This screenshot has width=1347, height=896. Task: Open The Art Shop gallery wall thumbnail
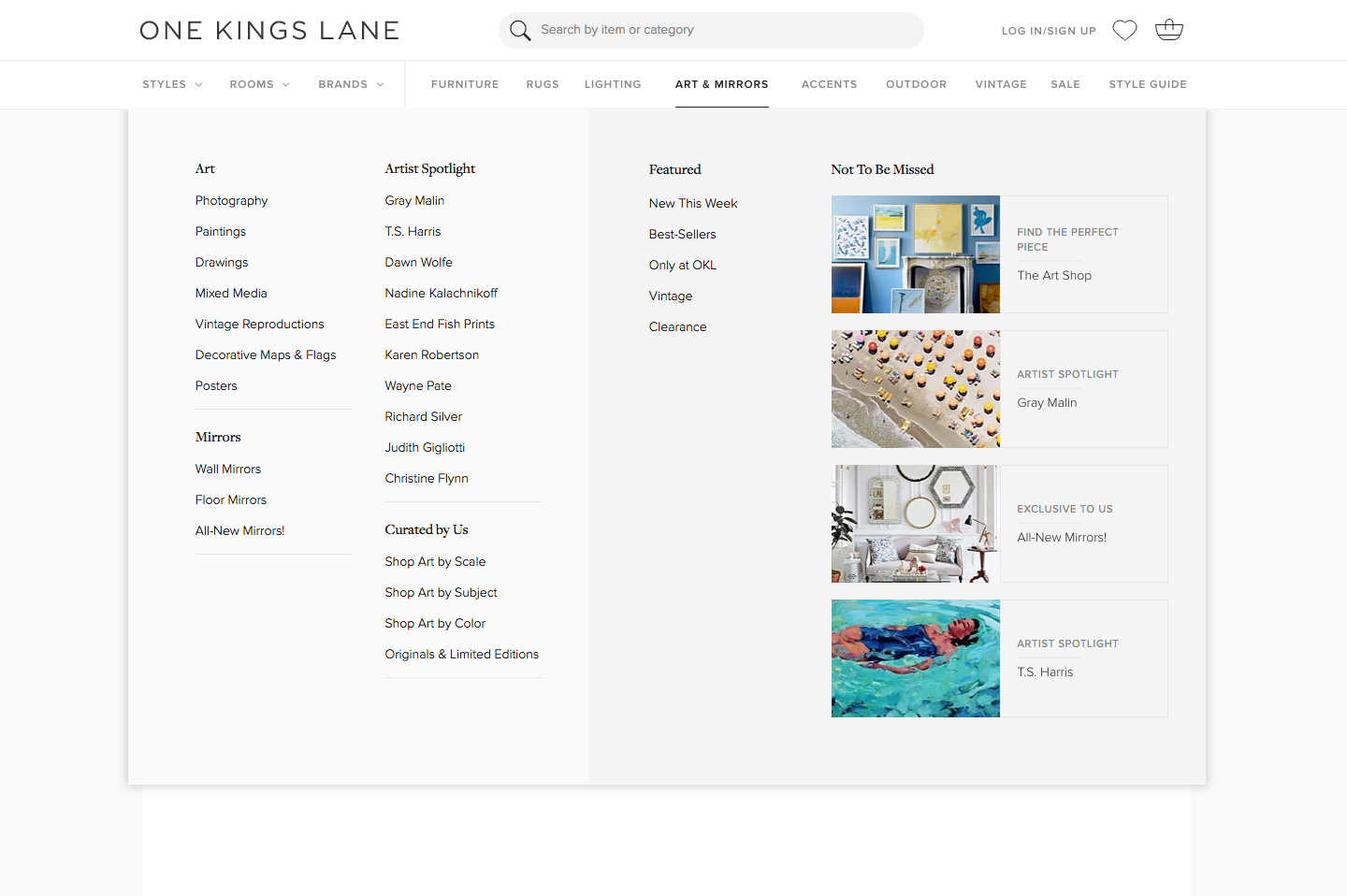coord(915,254)
